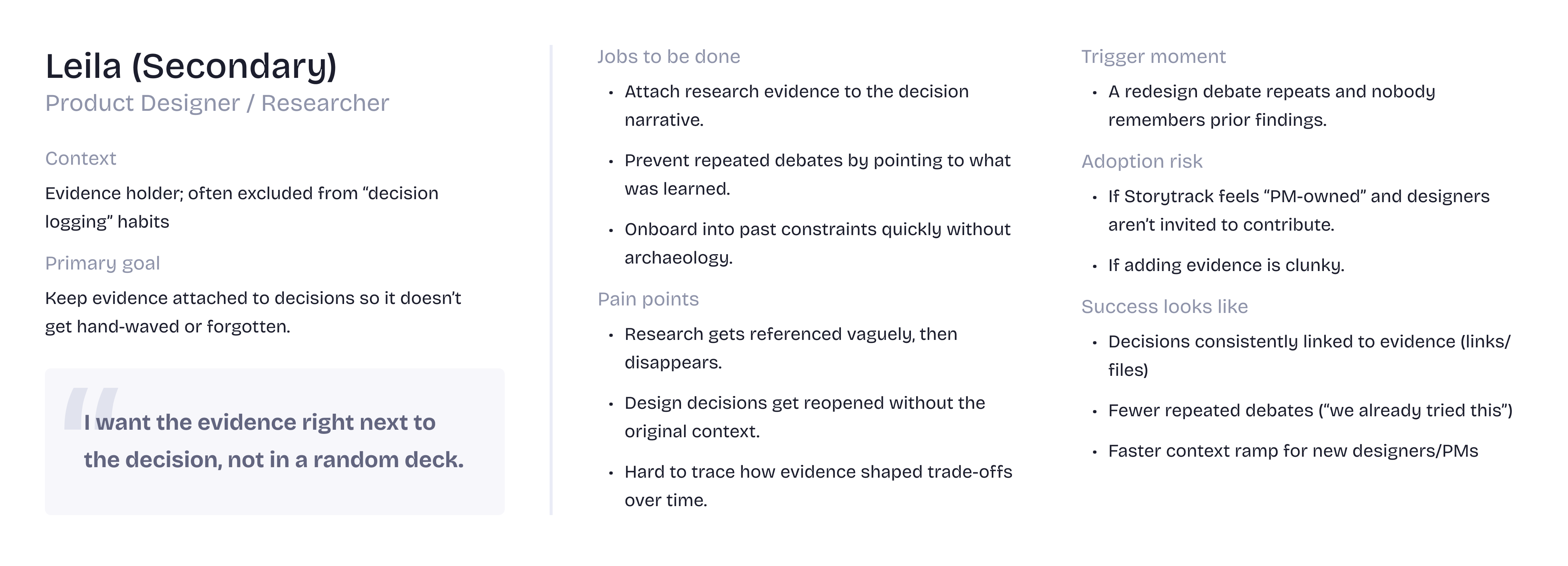Click the "Adoption risk" heading

1141,161
